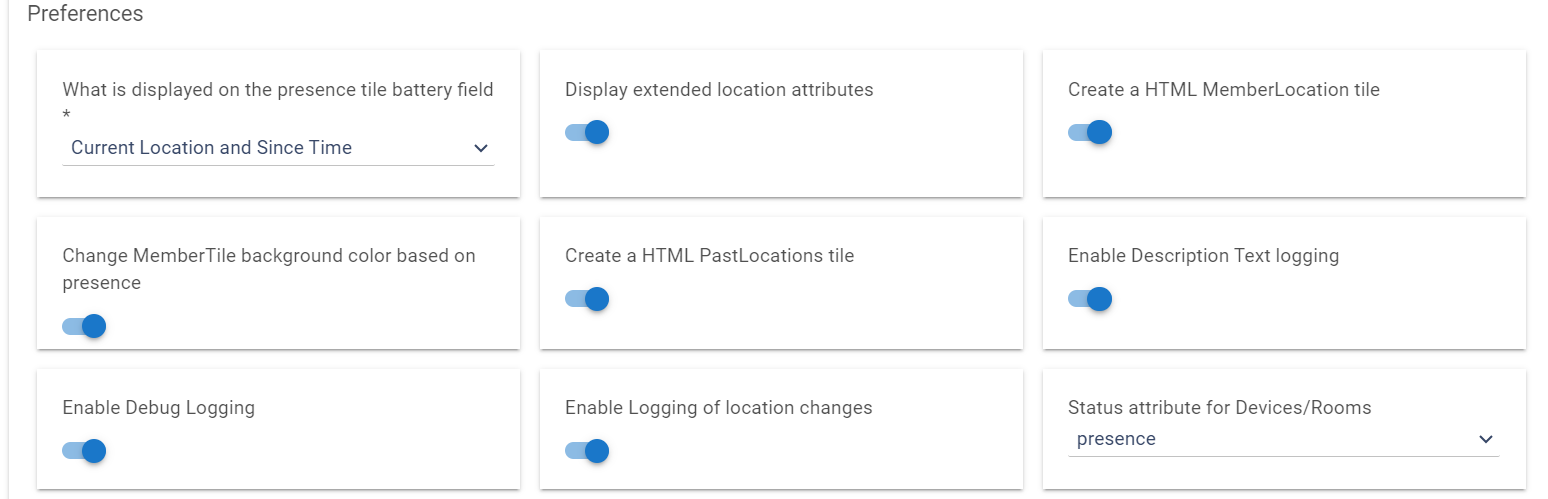
Task: Click chevron arrow next to presence value
Action: (x=1486, y=439)
